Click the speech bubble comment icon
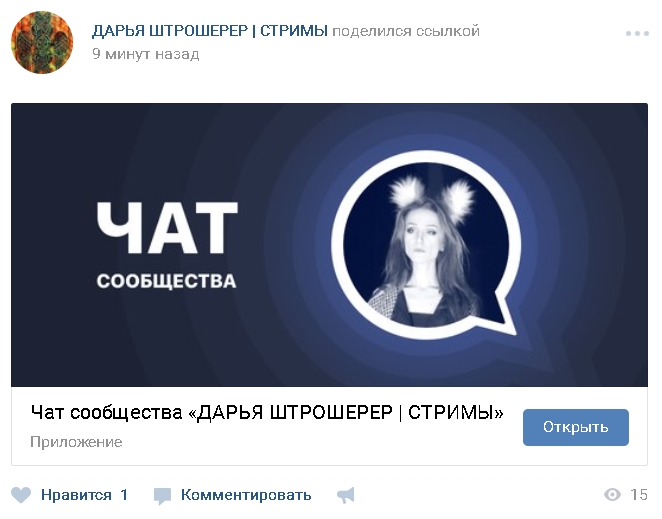Image resolution: width=662 pixels, height=519 pixels. 163,496
